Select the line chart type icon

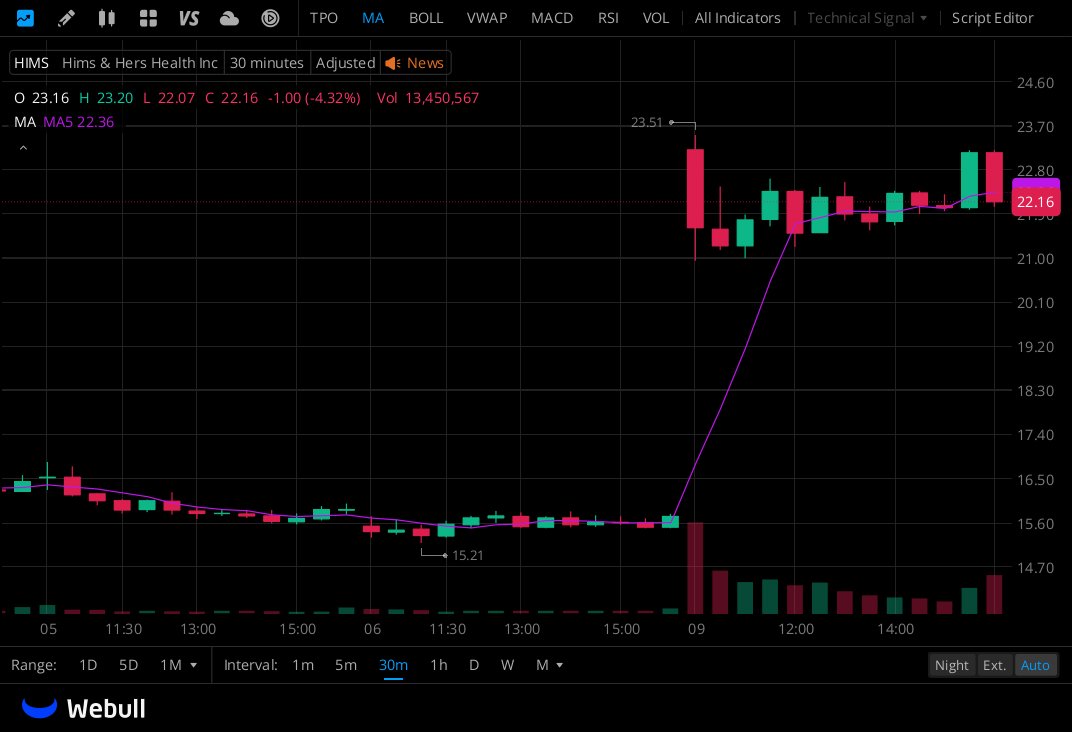[x=25, y=18]
